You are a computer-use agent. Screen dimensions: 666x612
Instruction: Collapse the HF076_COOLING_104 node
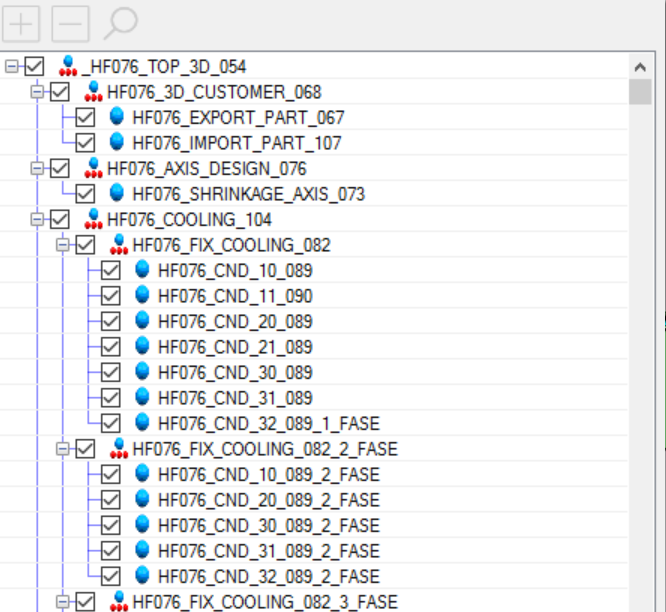[x=37, y=220]
